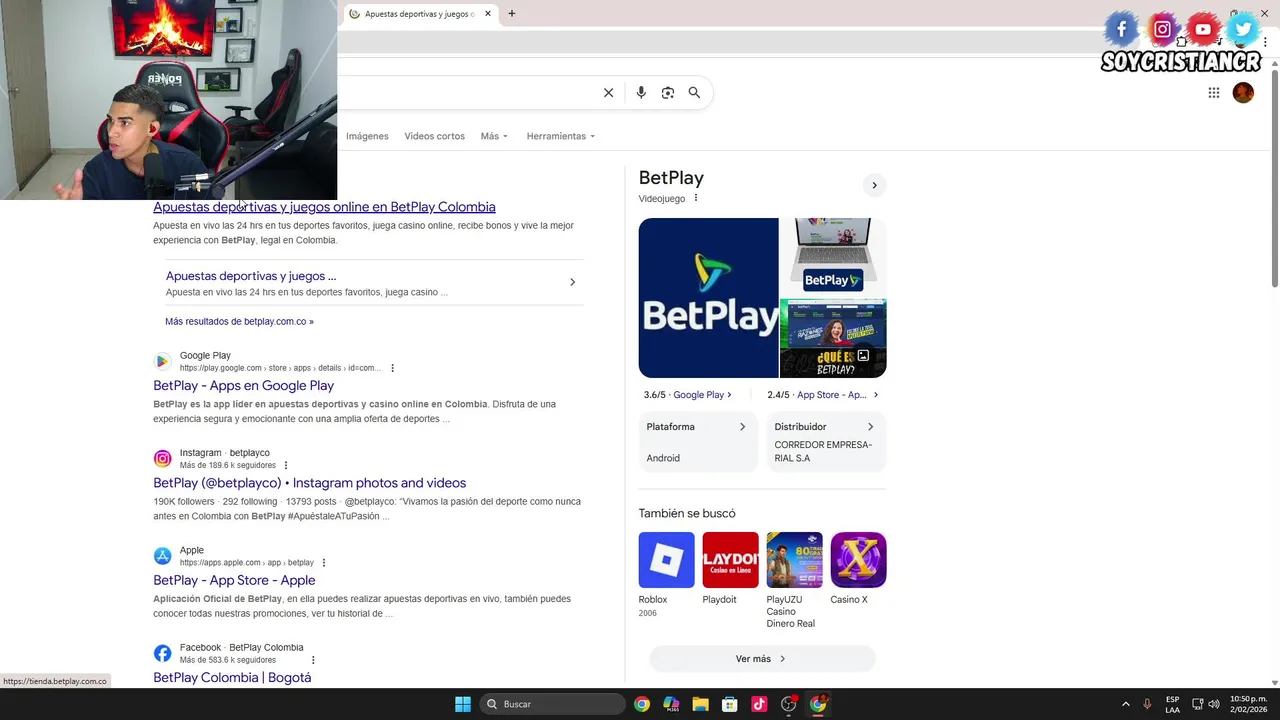Expand Apuestas deportivas y juegos sitelink row
This screenshot has height=720, width=1280.
point(375,283)
